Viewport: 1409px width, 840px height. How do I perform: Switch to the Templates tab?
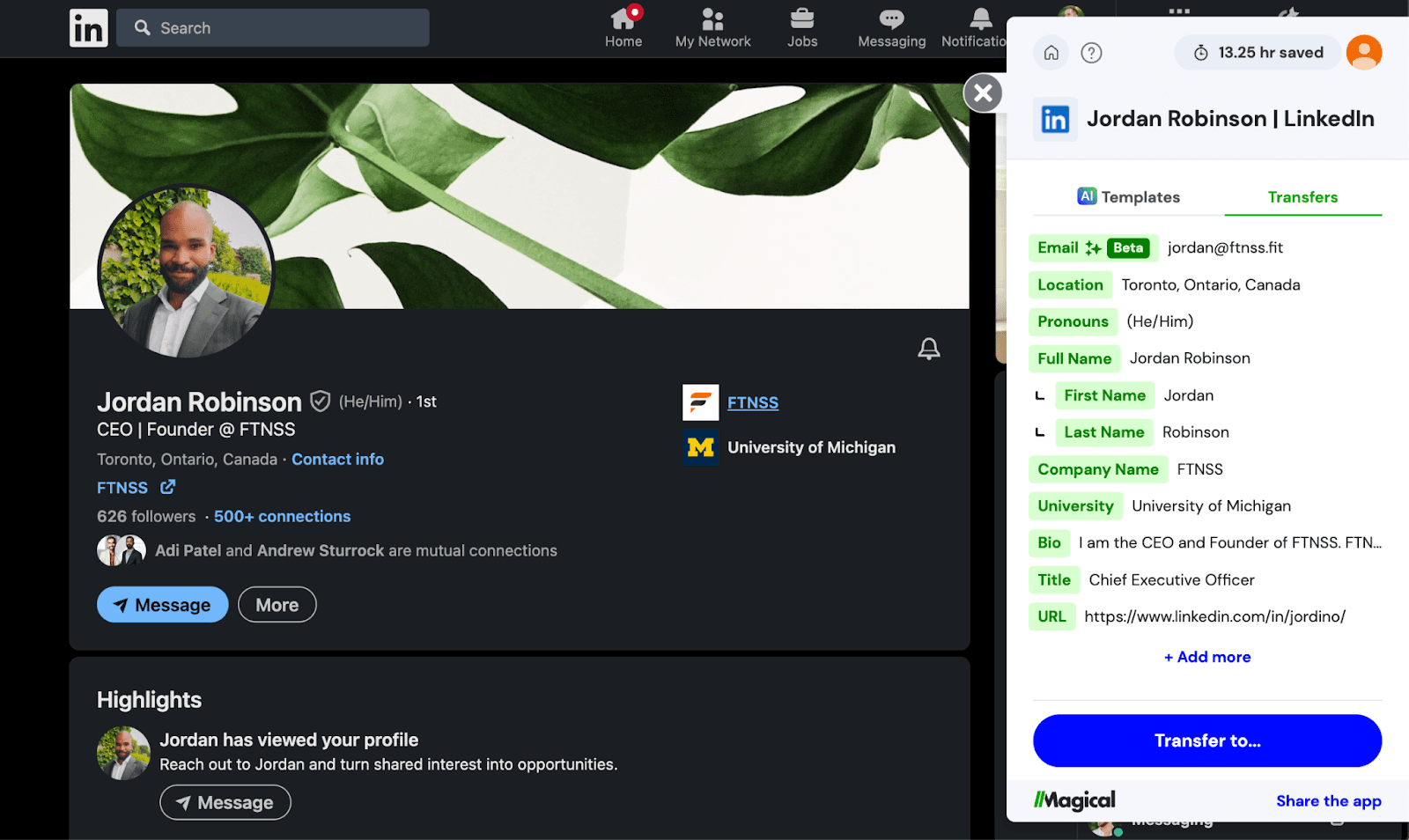[1128, 197]
